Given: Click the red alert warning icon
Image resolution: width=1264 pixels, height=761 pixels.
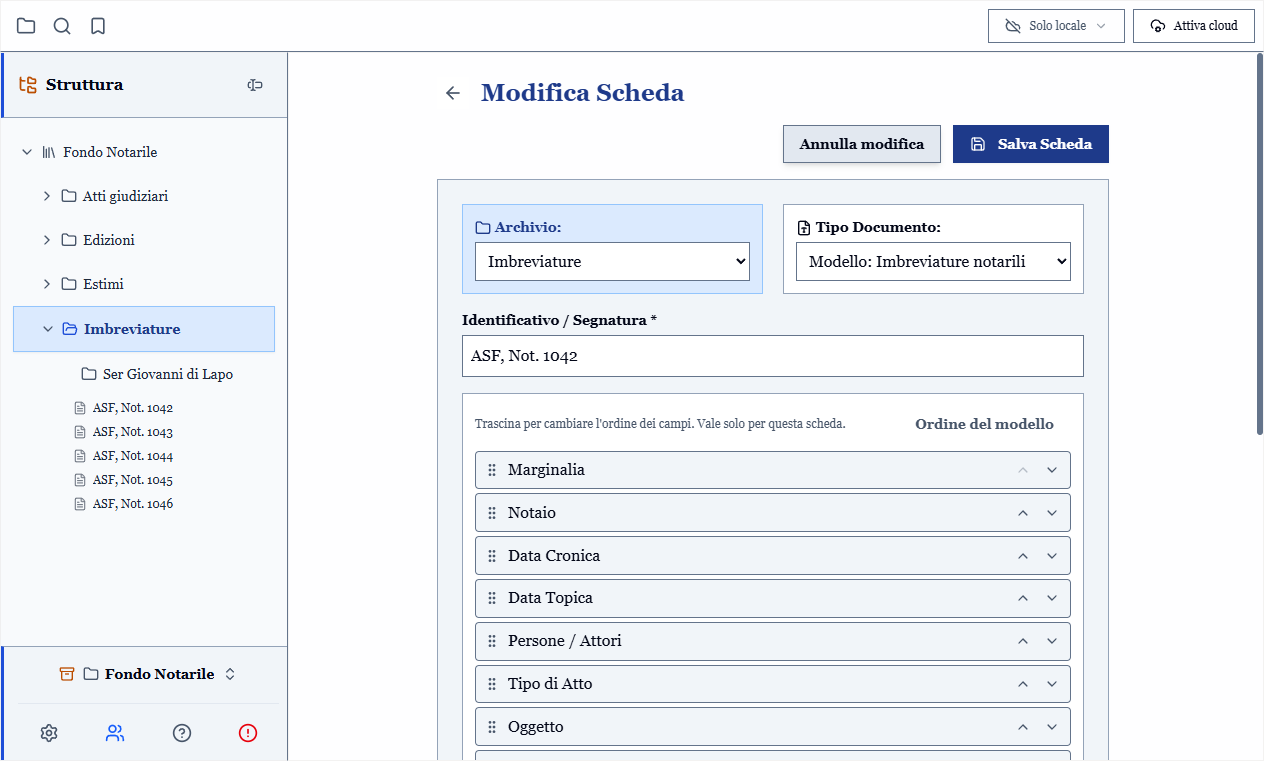Looking at the screenshot, I should [x=248, y=733].
